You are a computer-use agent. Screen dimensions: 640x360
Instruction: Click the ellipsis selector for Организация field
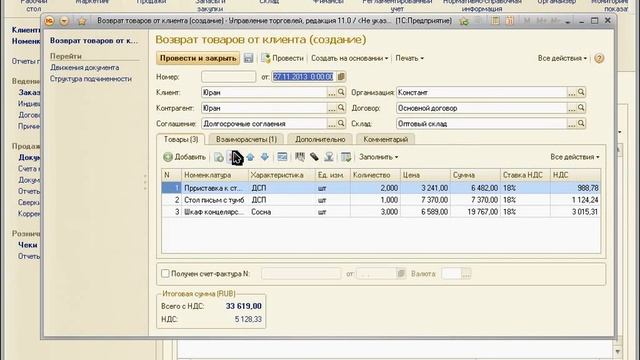[x=572, y=93]
